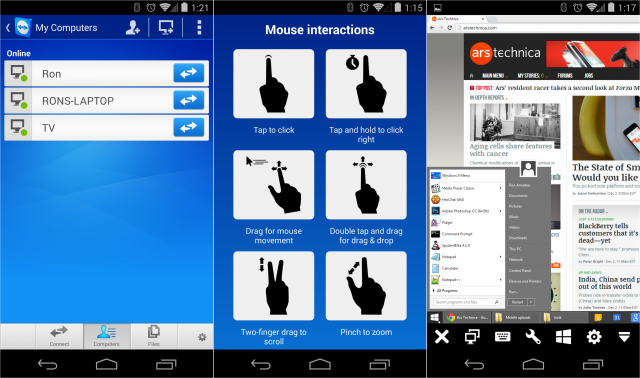Switch to the Computers tab
Screen dimensions: 640x378
107,336
